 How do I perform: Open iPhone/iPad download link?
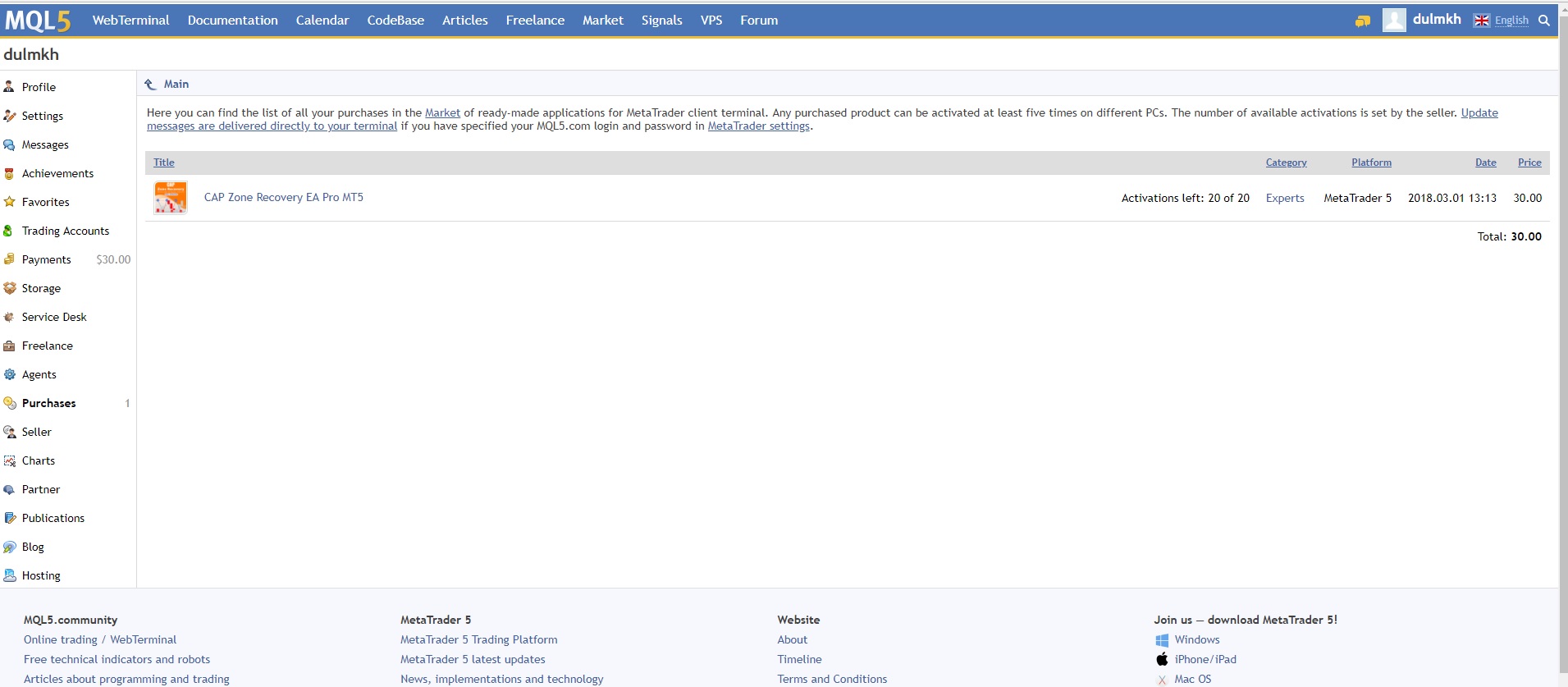tap(1205, 660)
